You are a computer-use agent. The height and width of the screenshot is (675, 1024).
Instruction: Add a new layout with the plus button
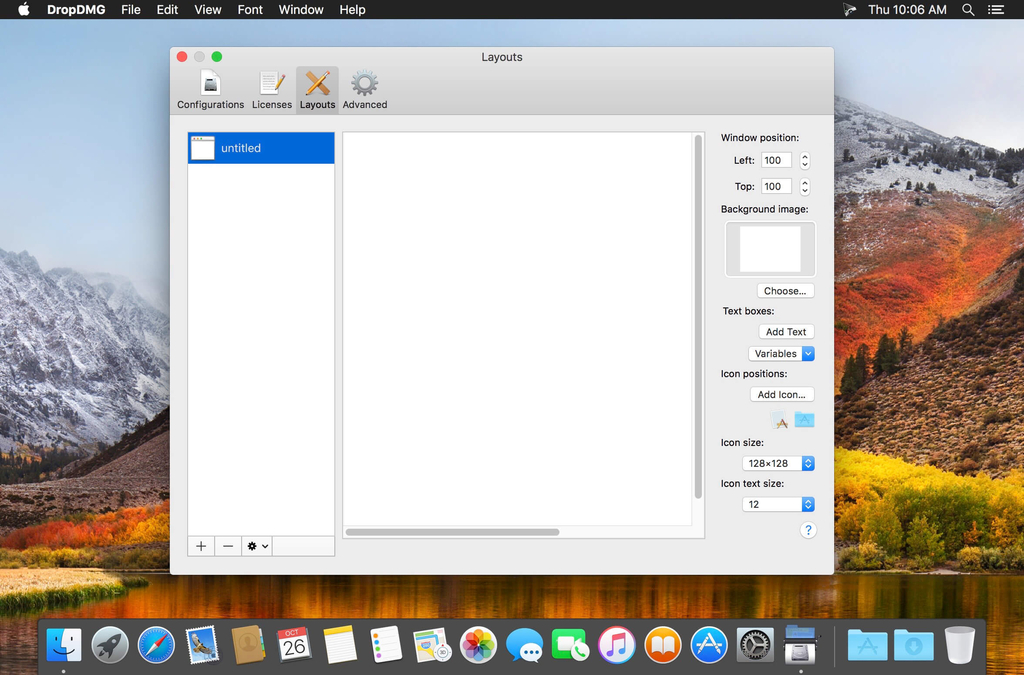pyautogui.click(x=201, y=545)
